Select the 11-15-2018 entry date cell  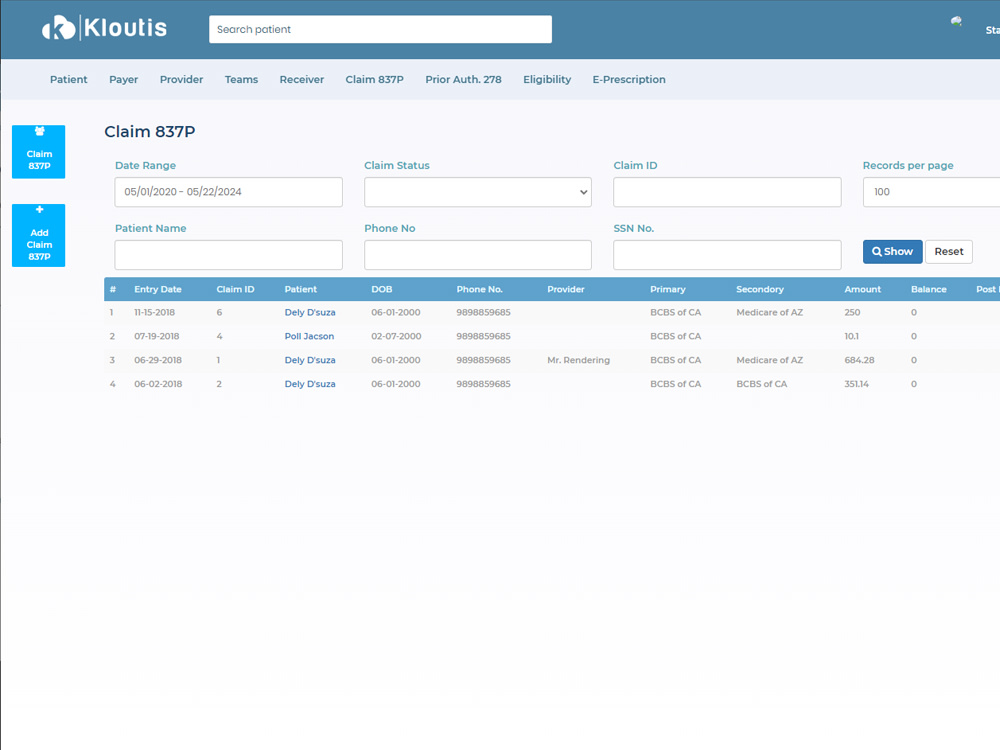[154, 312]
